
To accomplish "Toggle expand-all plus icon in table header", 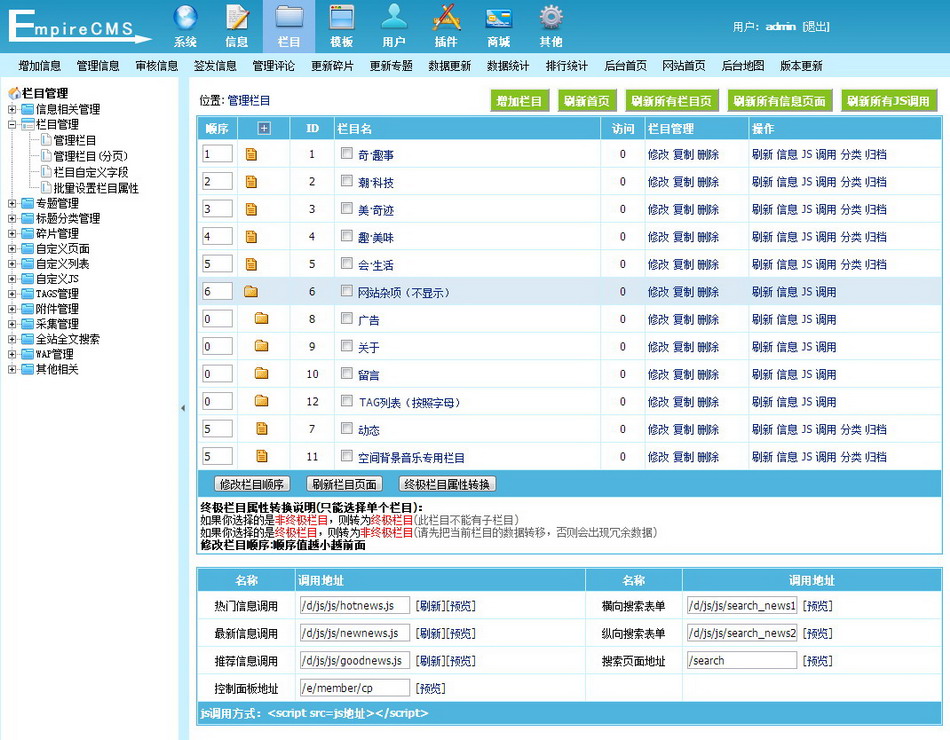I will click(264, 128).
